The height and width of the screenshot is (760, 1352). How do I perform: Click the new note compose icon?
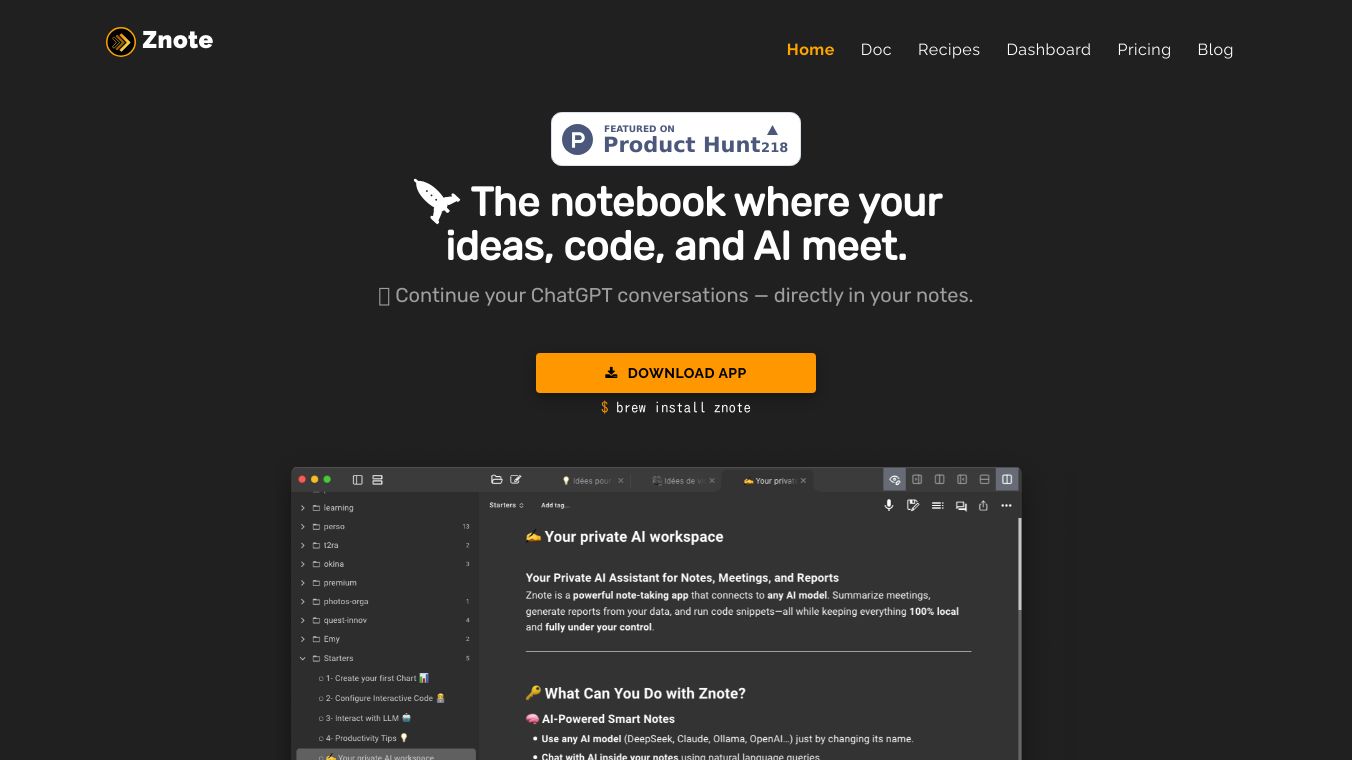click(516, 480)
